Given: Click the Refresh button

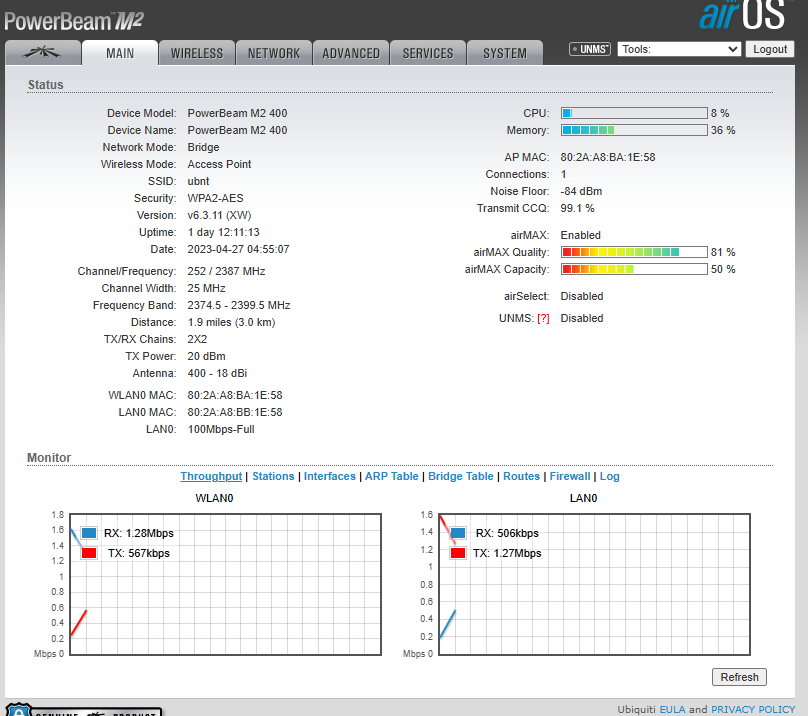Looking at the screenshot, I should coord(739,677).
